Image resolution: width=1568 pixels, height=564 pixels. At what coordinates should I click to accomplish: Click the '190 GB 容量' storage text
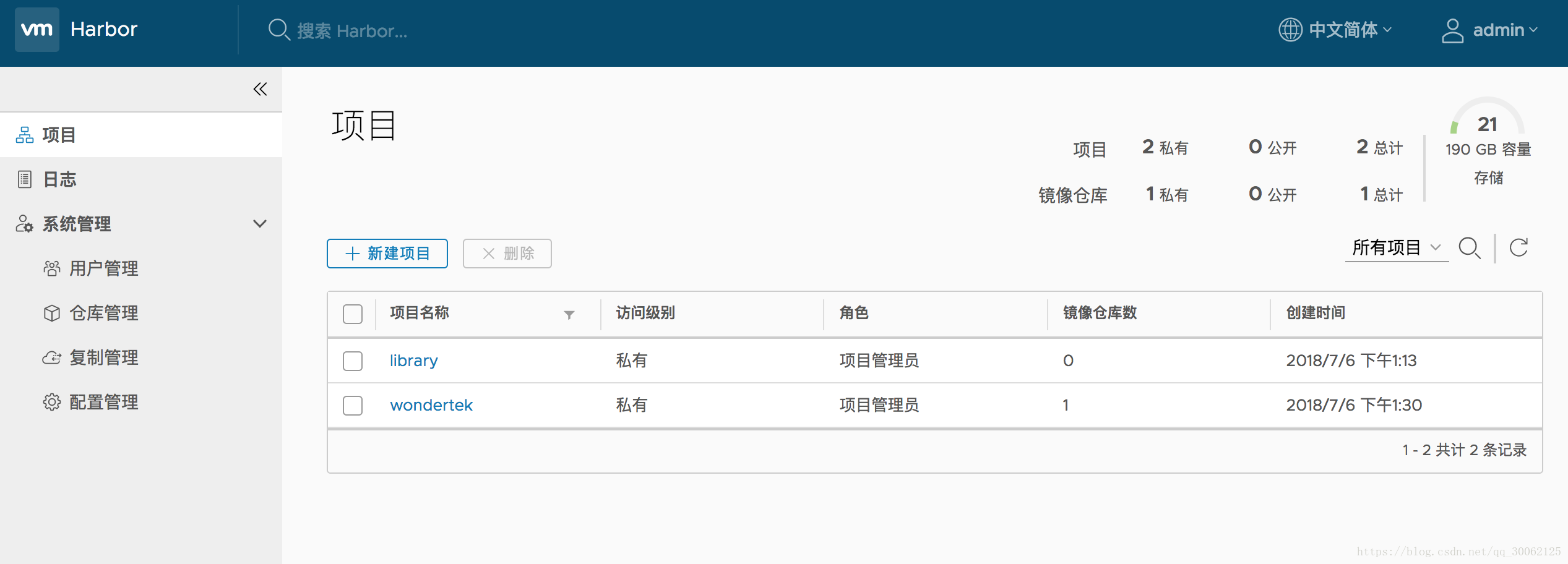(x=1488, y=150)
